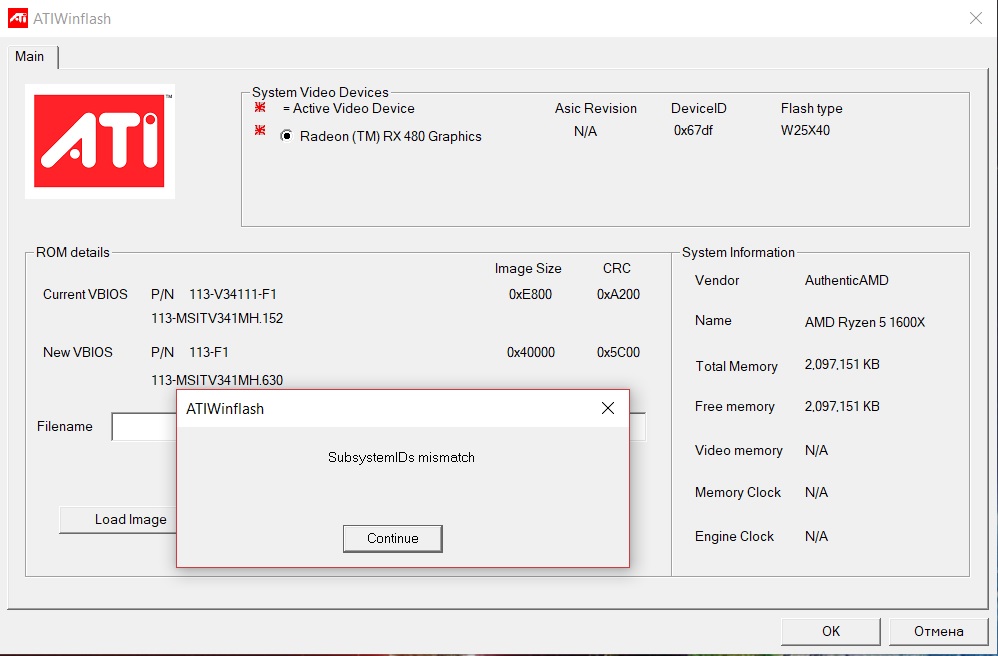Screen dimensions: 998x656
Task: Click the 0x40000 image size value
Action: pos(531,352)
